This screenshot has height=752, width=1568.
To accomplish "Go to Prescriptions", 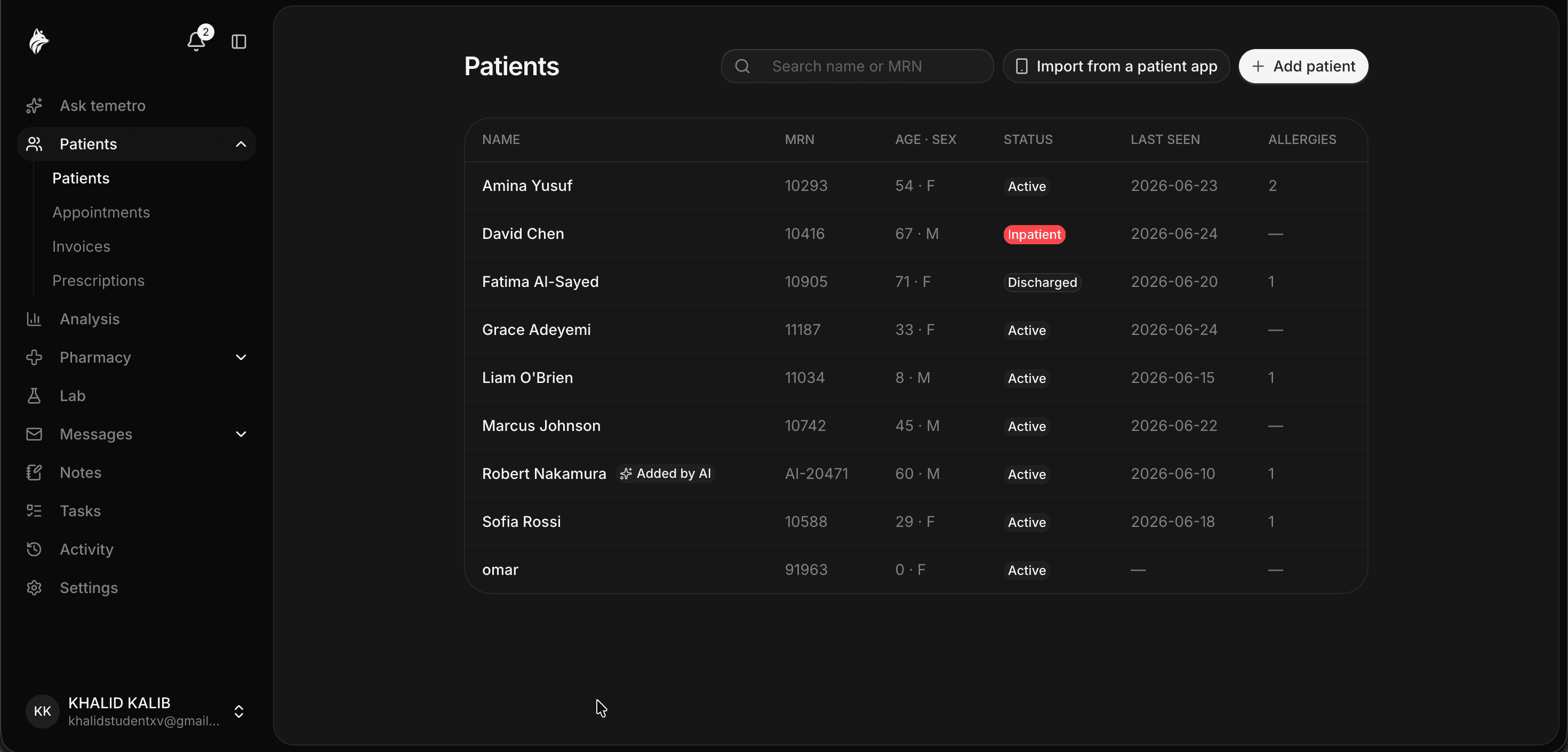I will [99, 281].
